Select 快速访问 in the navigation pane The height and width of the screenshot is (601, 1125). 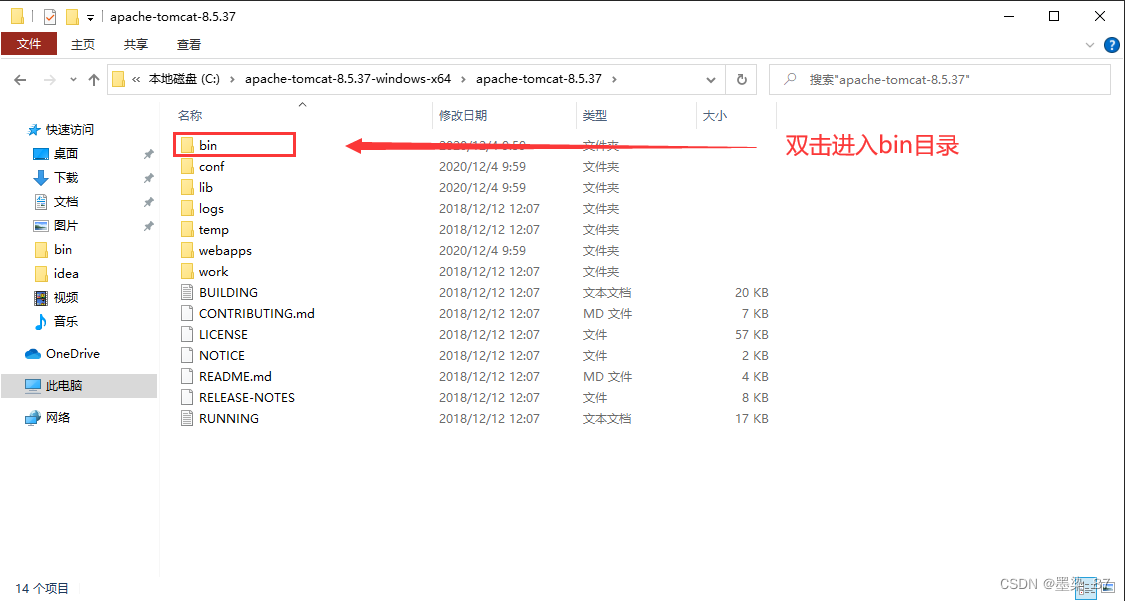point(70,130)
